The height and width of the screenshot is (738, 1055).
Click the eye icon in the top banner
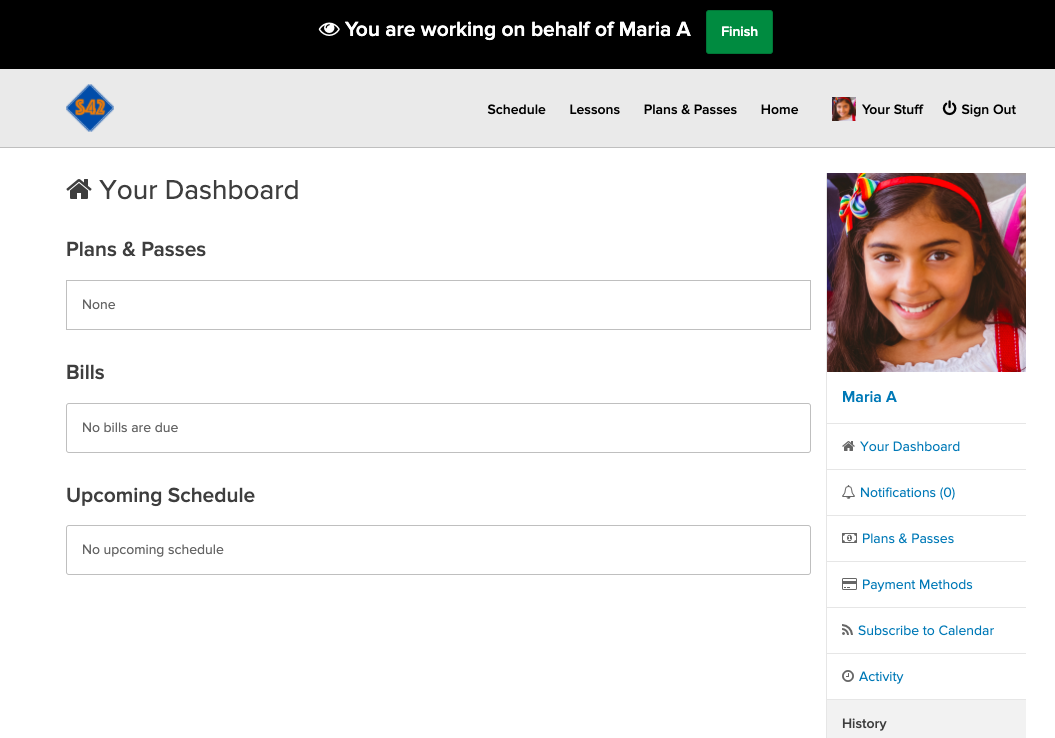coord(329,30)
